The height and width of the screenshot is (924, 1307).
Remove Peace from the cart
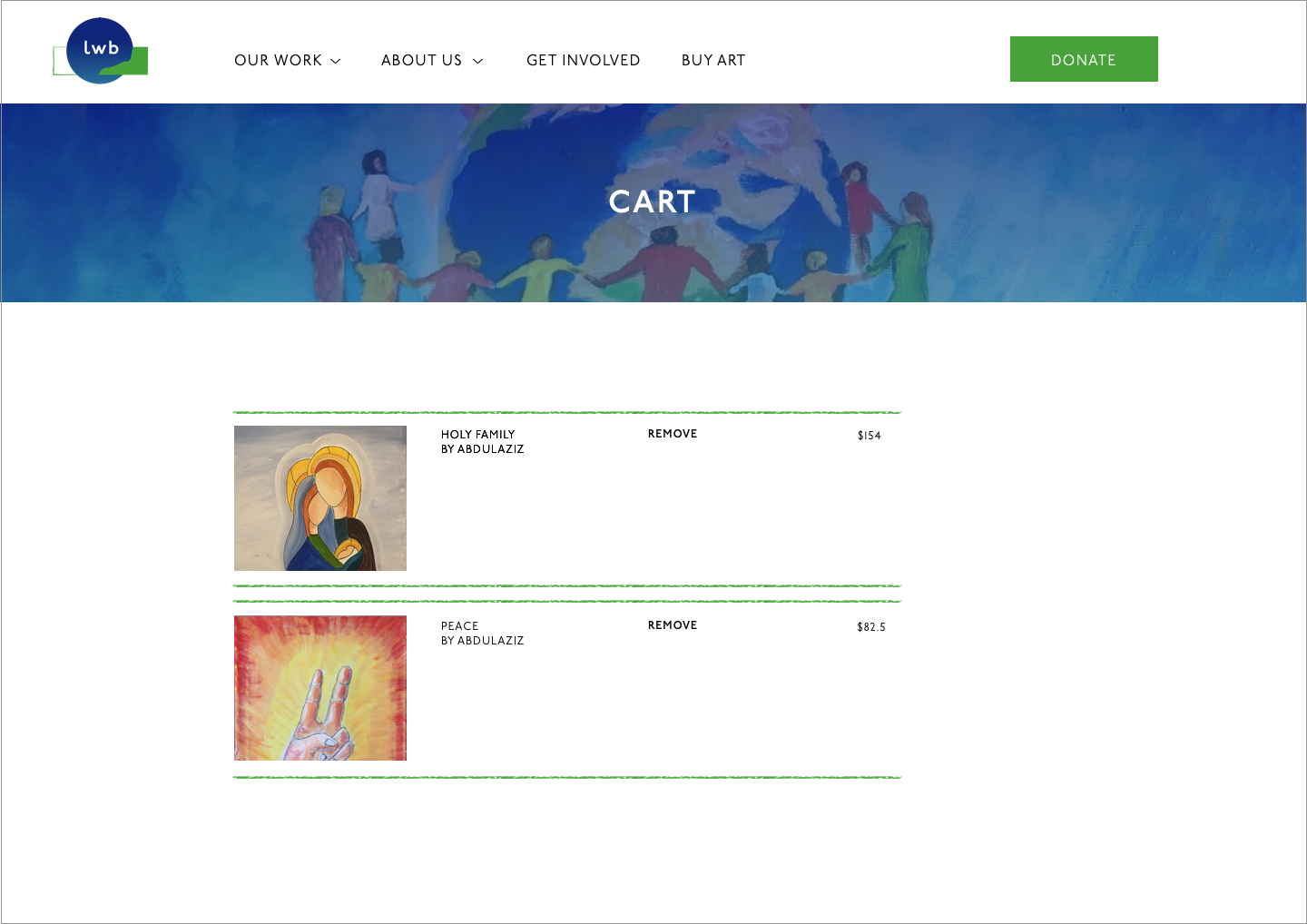tap(673, 625)
